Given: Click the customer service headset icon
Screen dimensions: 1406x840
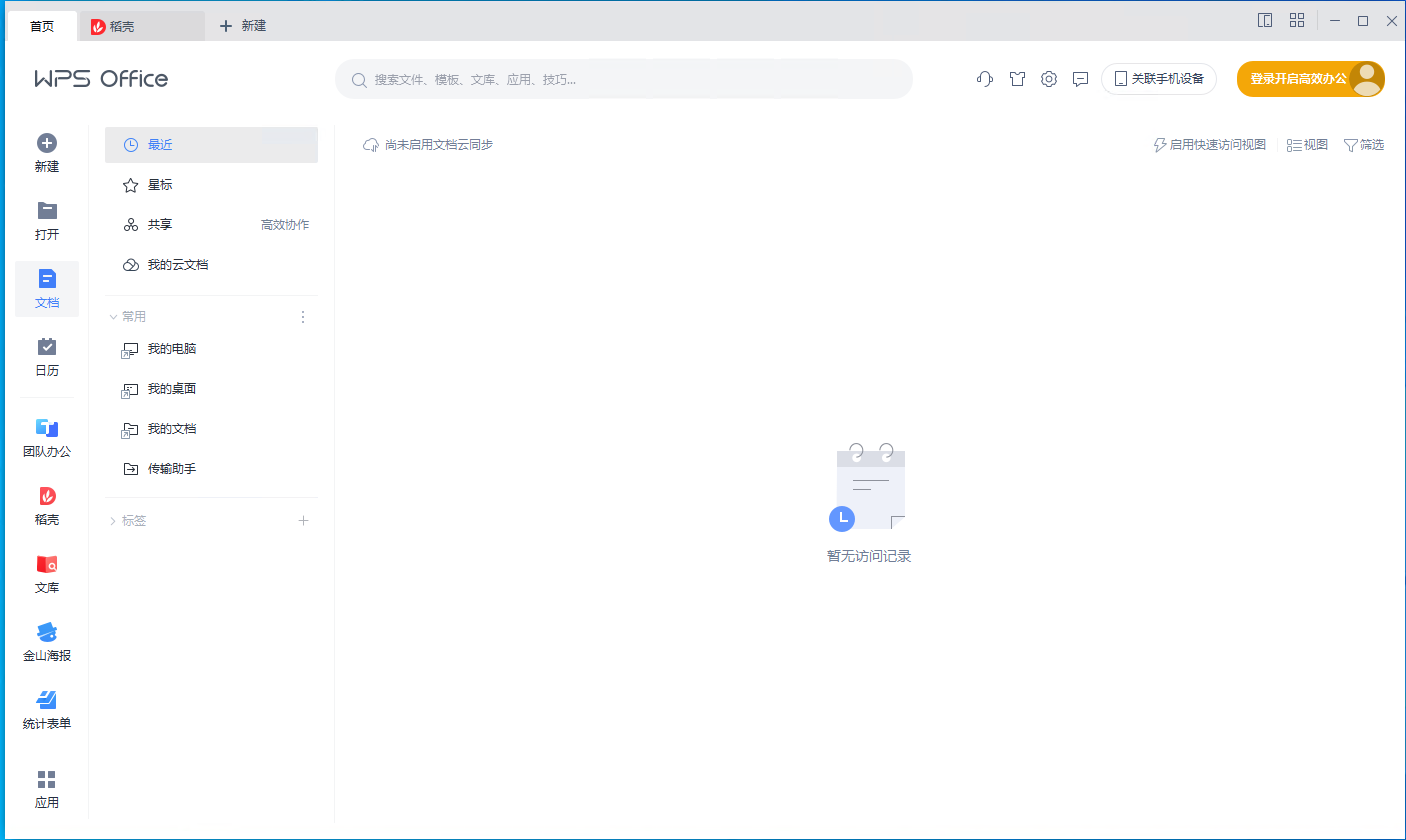Looking at the screenshot, I should pos(985,79).
